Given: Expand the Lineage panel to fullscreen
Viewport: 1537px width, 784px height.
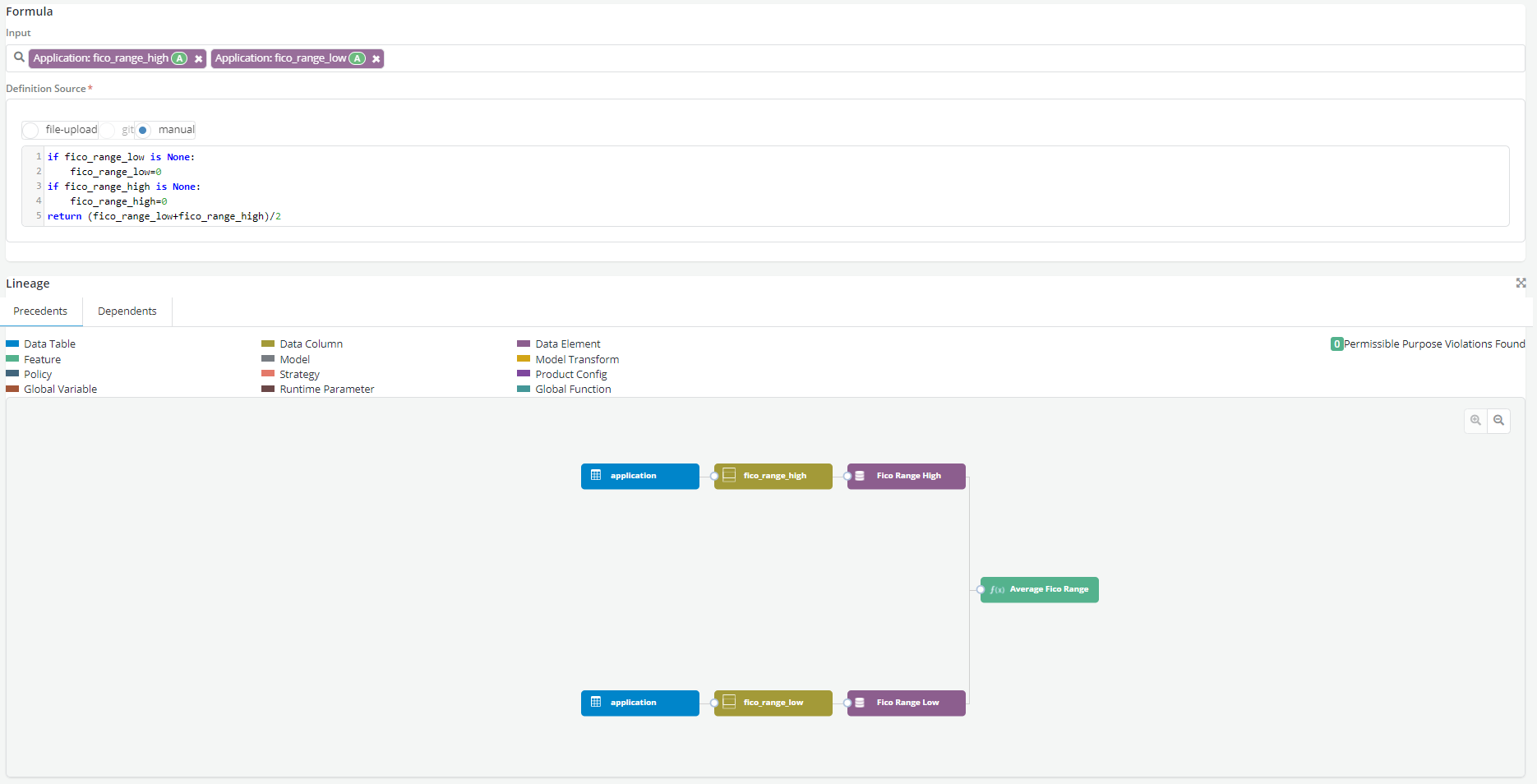Looking at the screenshot, I should tap(1521, 283).
